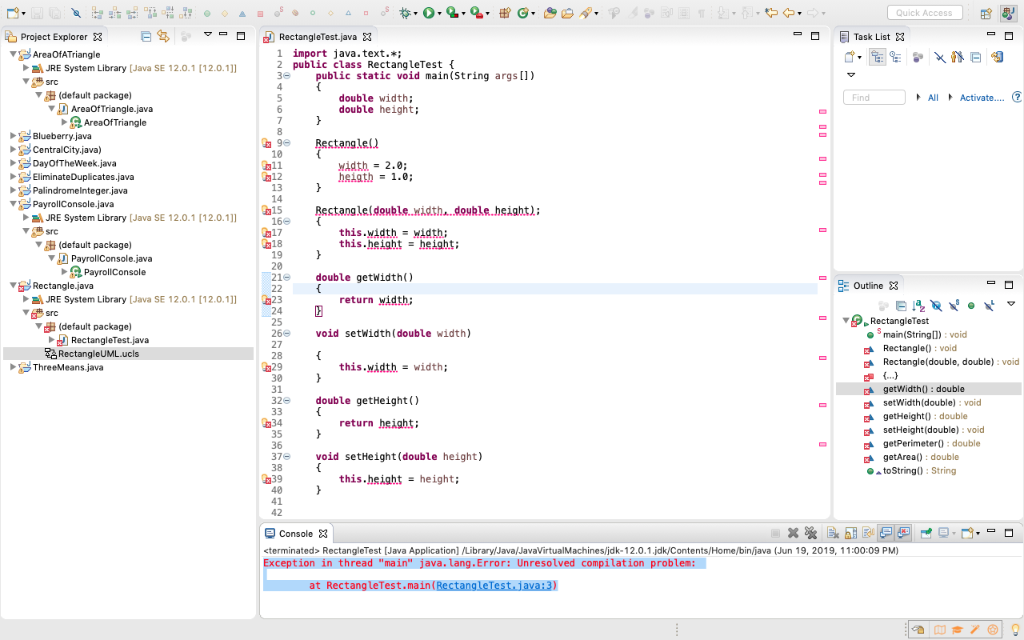This screenshot has height=640, width=1024.
Task: Click Remove All Terminated Launches in Console
Action: (810, 534)
